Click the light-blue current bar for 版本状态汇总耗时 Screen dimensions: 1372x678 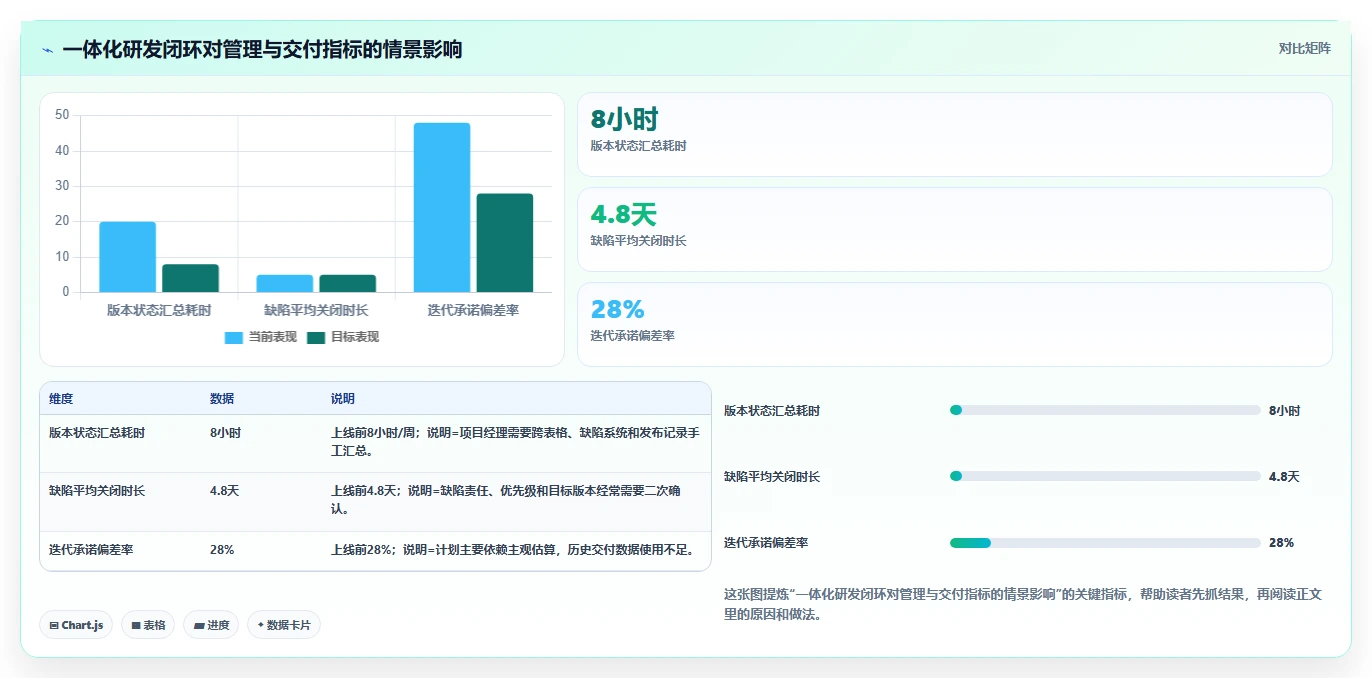[127, 257]
